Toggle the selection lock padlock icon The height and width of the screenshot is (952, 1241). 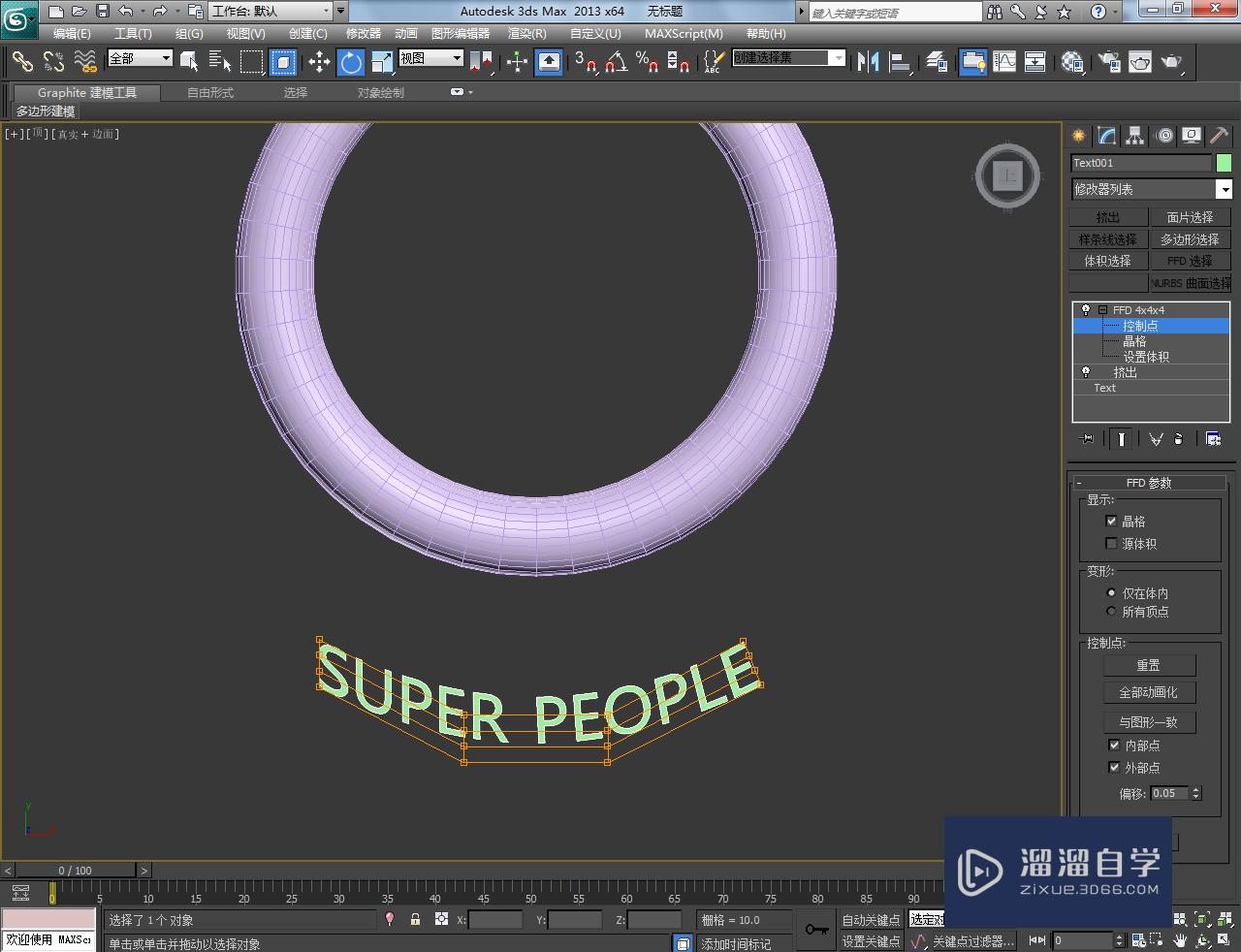[x=416, y=919]
